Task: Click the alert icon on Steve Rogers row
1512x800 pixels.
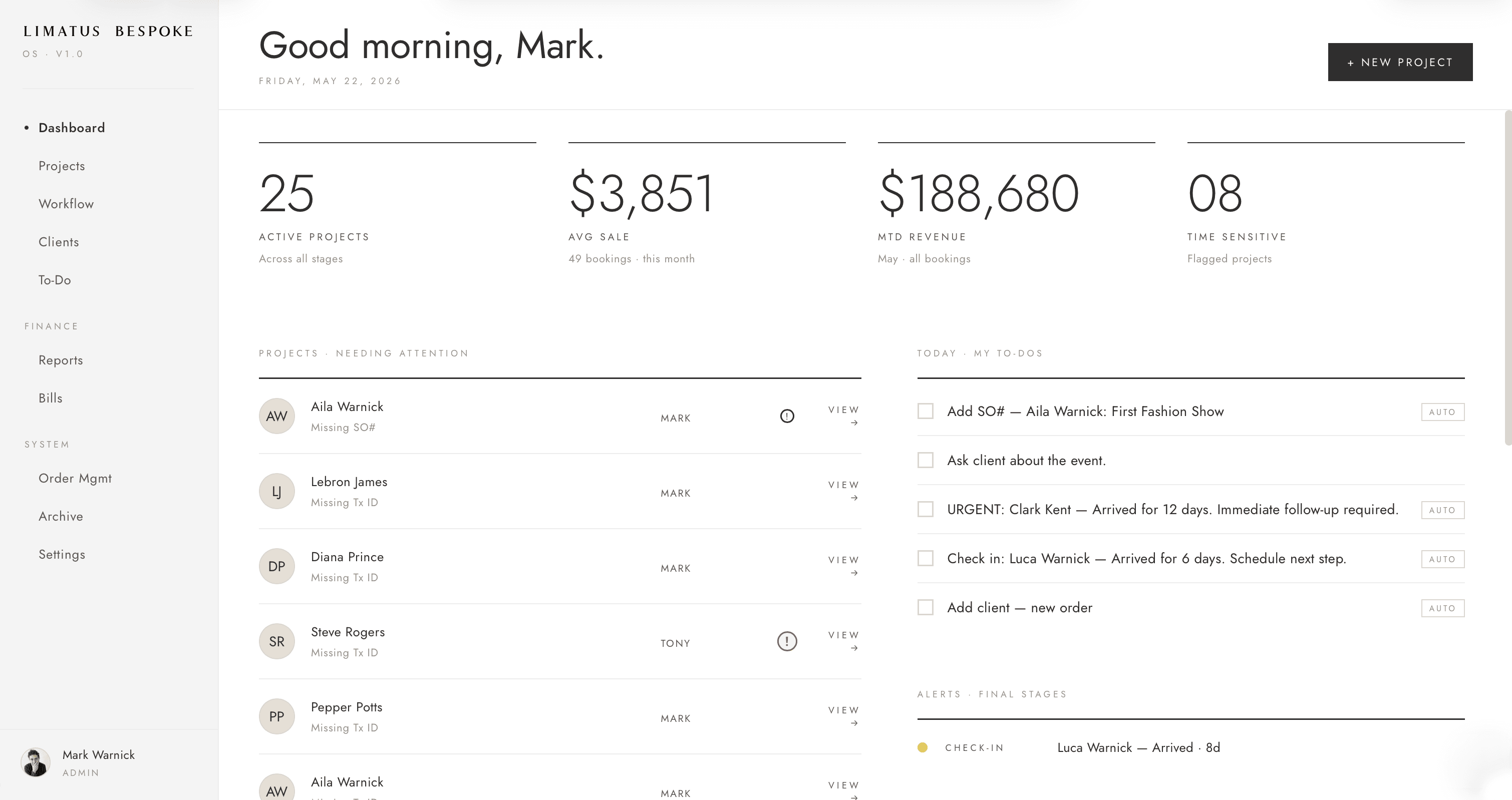Action: [x=786, y=641]
